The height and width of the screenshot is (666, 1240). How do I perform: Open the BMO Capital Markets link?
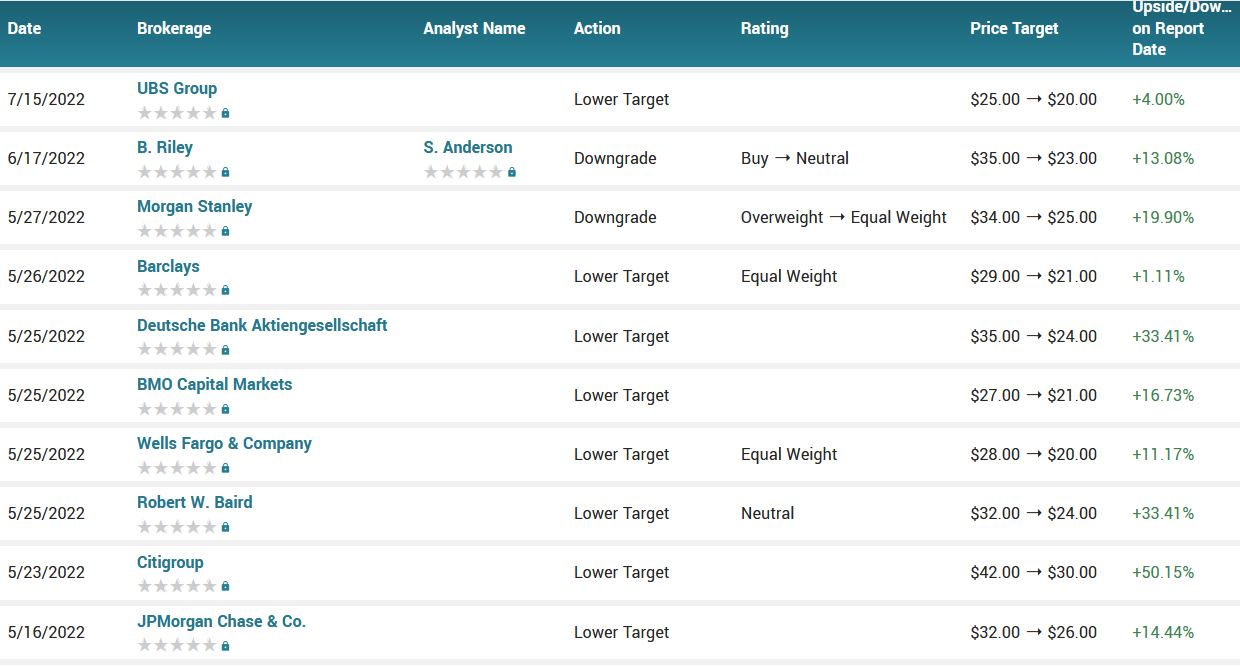pyautogui.click(x=215, y=384)
